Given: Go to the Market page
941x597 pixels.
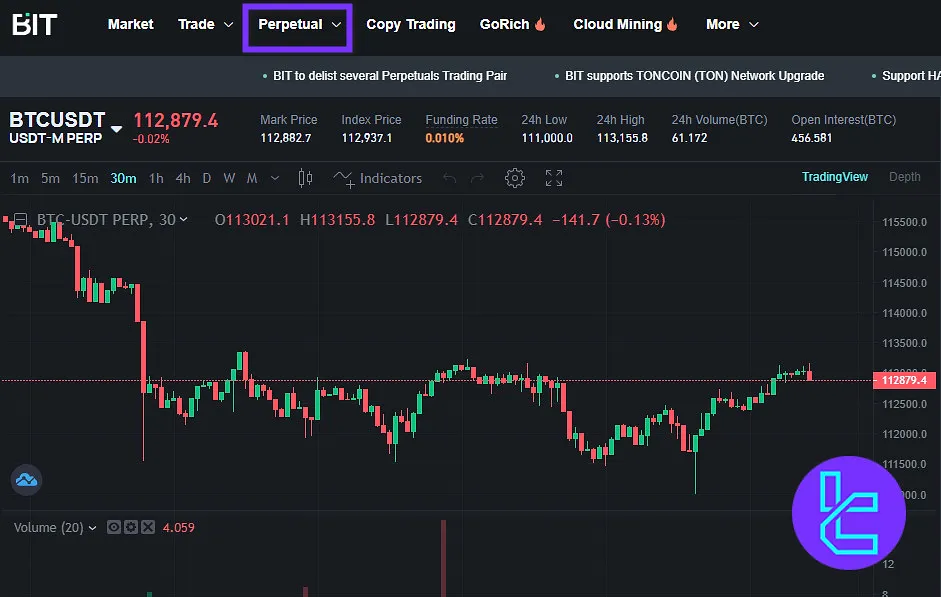Looking at the screenshot, I should pos(131,24).
